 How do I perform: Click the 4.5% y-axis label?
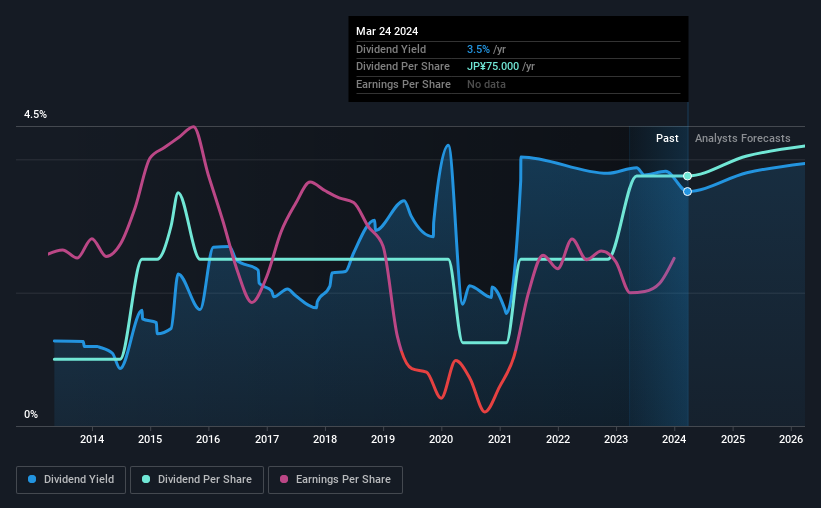pyautogui.click(x=35, y=114)
